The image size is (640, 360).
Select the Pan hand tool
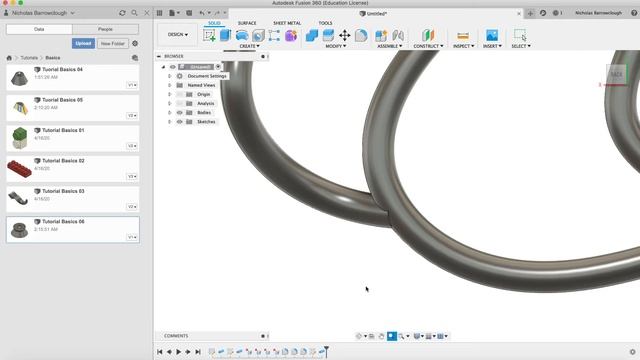click(381, 336)
